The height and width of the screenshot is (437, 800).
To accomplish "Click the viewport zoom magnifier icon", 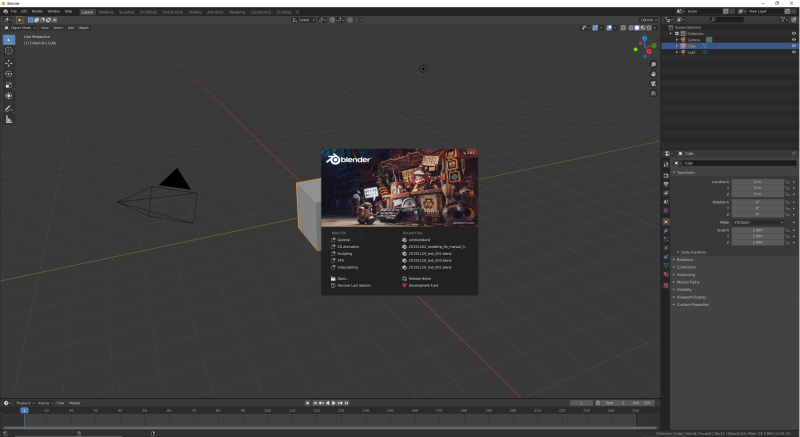I will (x=653, y=65).
